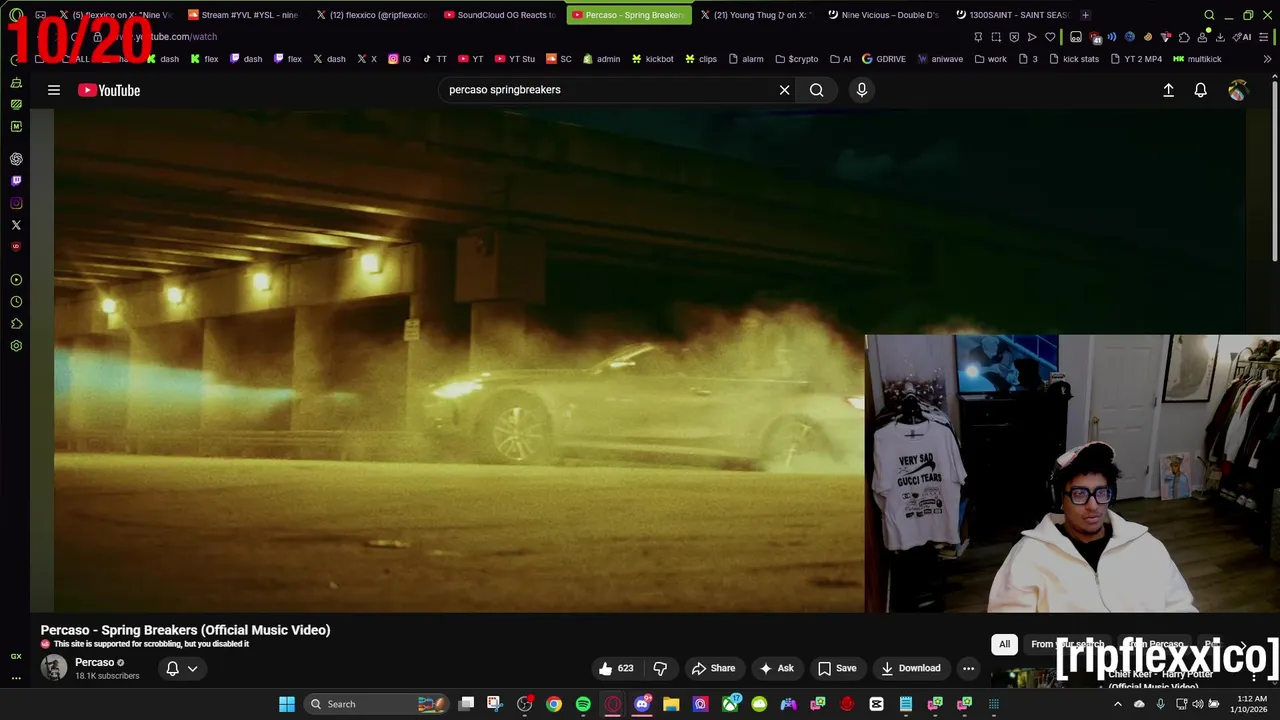Show overflow bookmarks double chevron
Screen dimensions: 1280x720
click(1267, 59)
